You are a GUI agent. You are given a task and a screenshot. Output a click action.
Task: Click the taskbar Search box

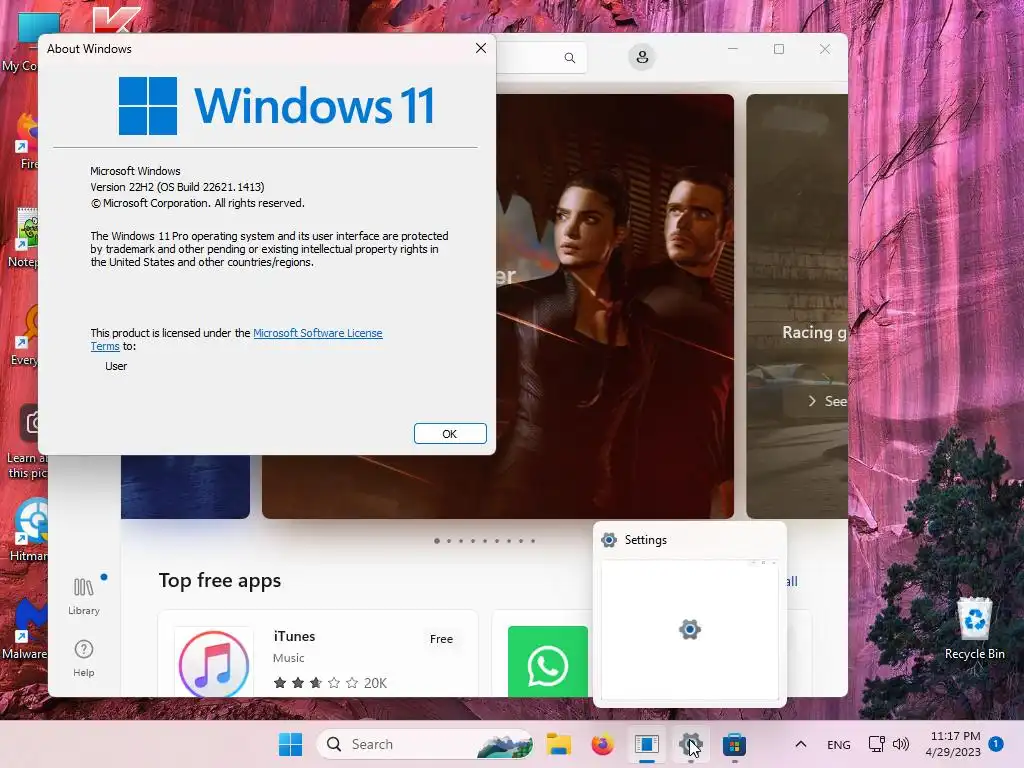(426, 744)
